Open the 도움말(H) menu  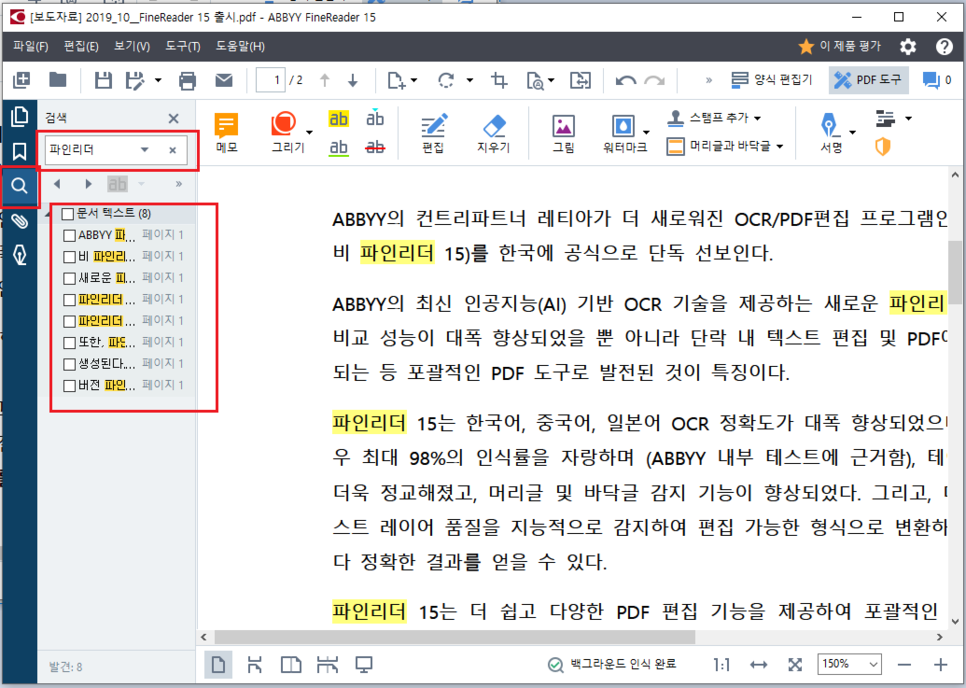pyautogui.click(x=240, y=46)
